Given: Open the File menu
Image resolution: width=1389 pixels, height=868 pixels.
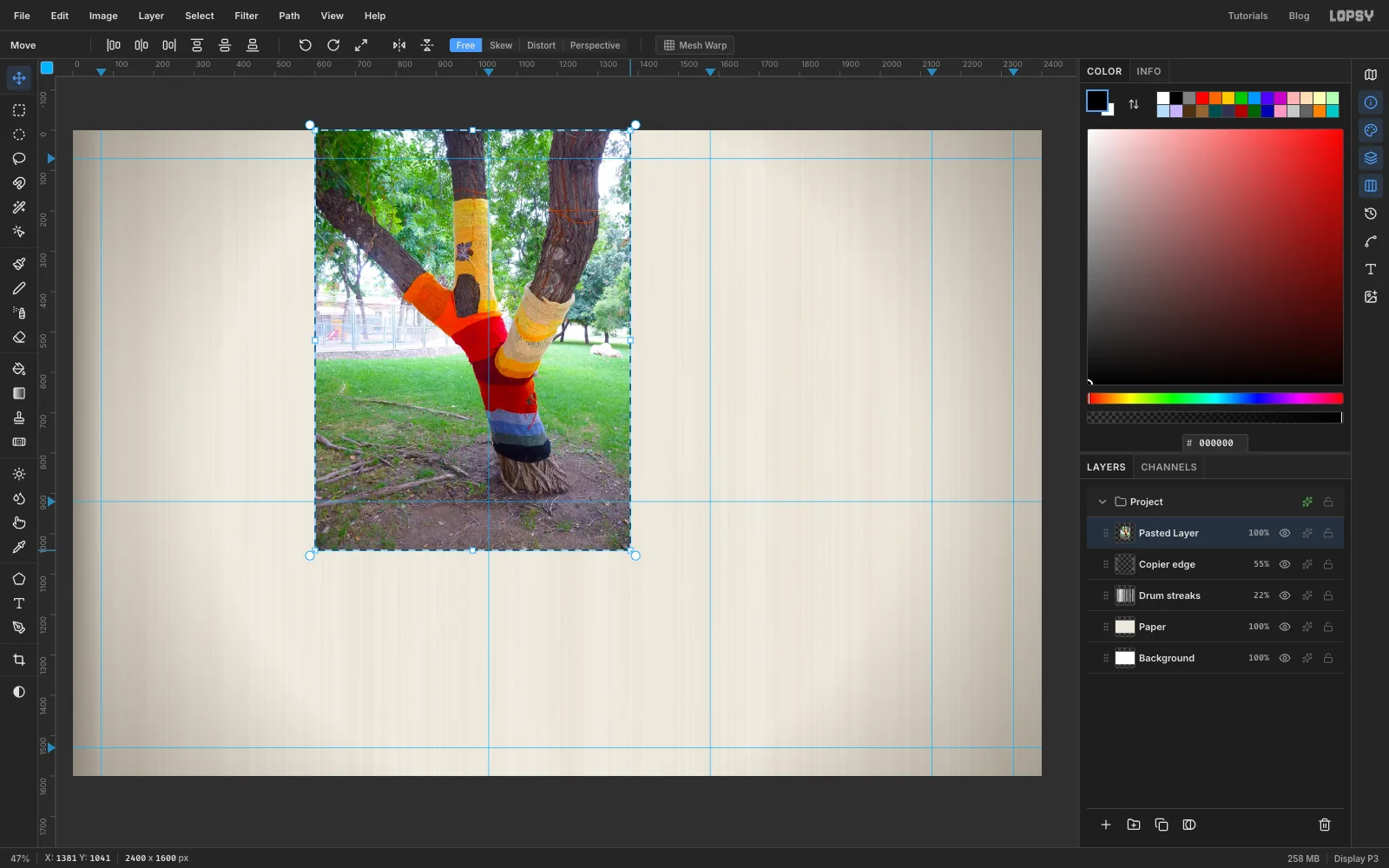Looking at the screenshot, I should coord(22,16).
